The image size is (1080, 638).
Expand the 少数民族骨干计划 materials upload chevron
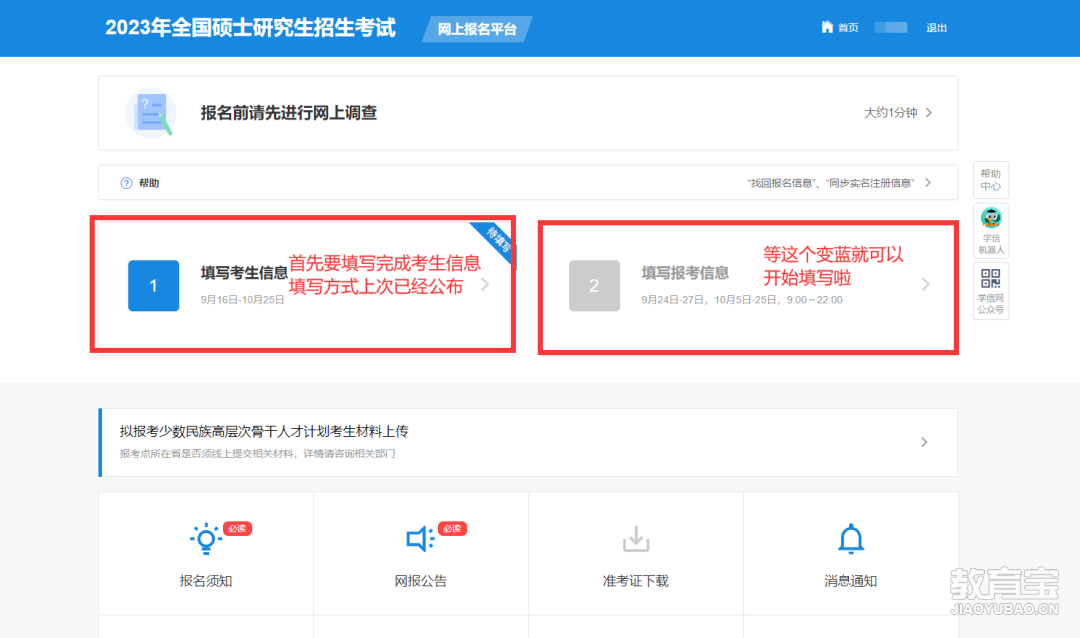pos(924,442)
